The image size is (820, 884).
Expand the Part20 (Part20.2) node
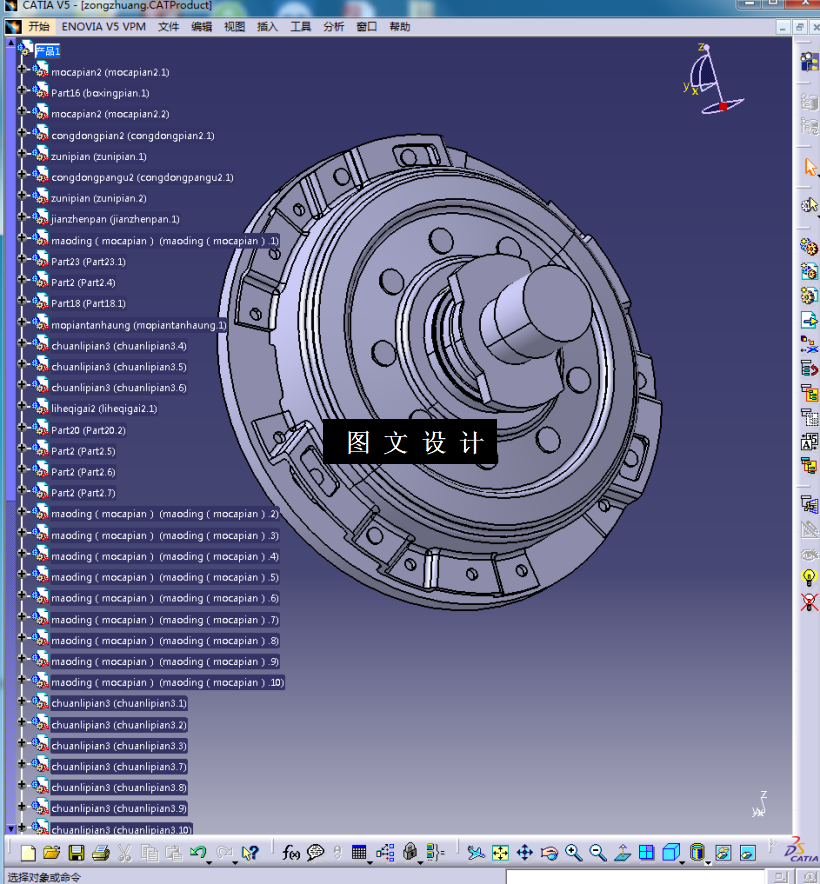[x=22, y=427]
